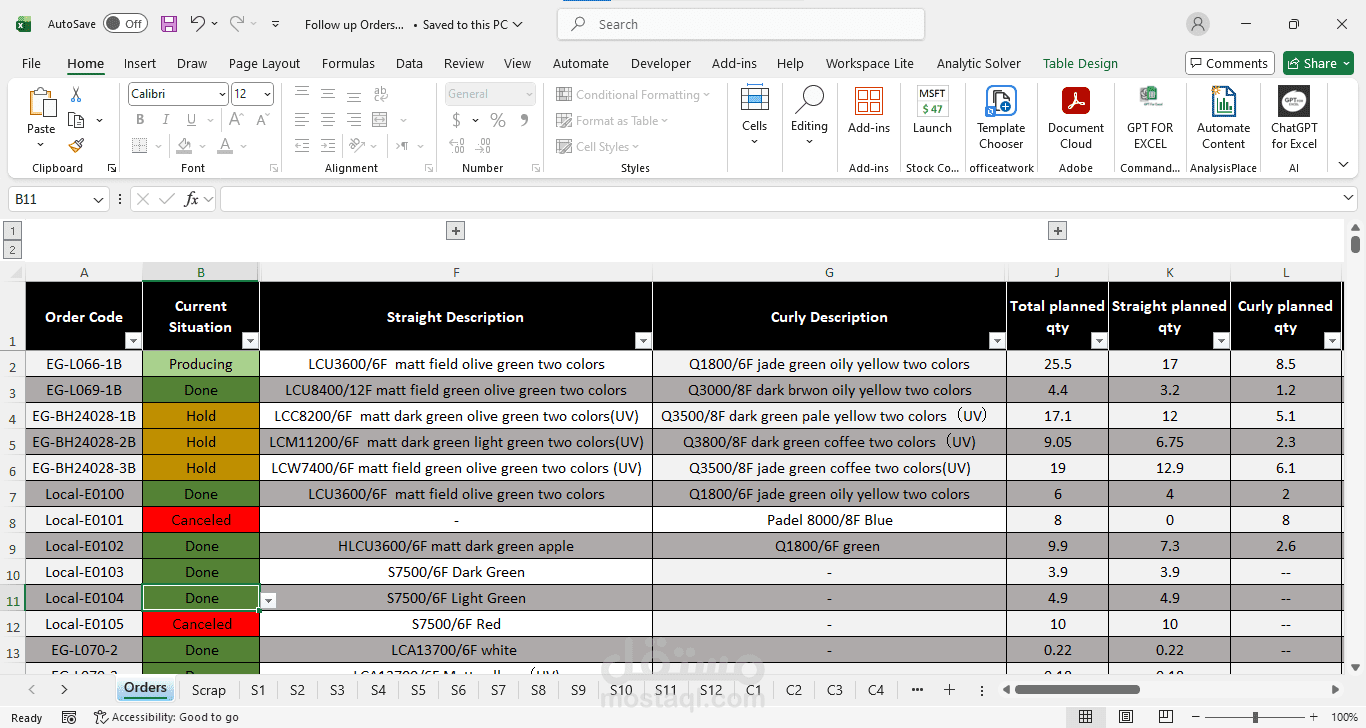The width and height of the screenshot is (1366, 728).
Task: Open the Comments button
Action: pyautogui.click(x=1229, y=63)
